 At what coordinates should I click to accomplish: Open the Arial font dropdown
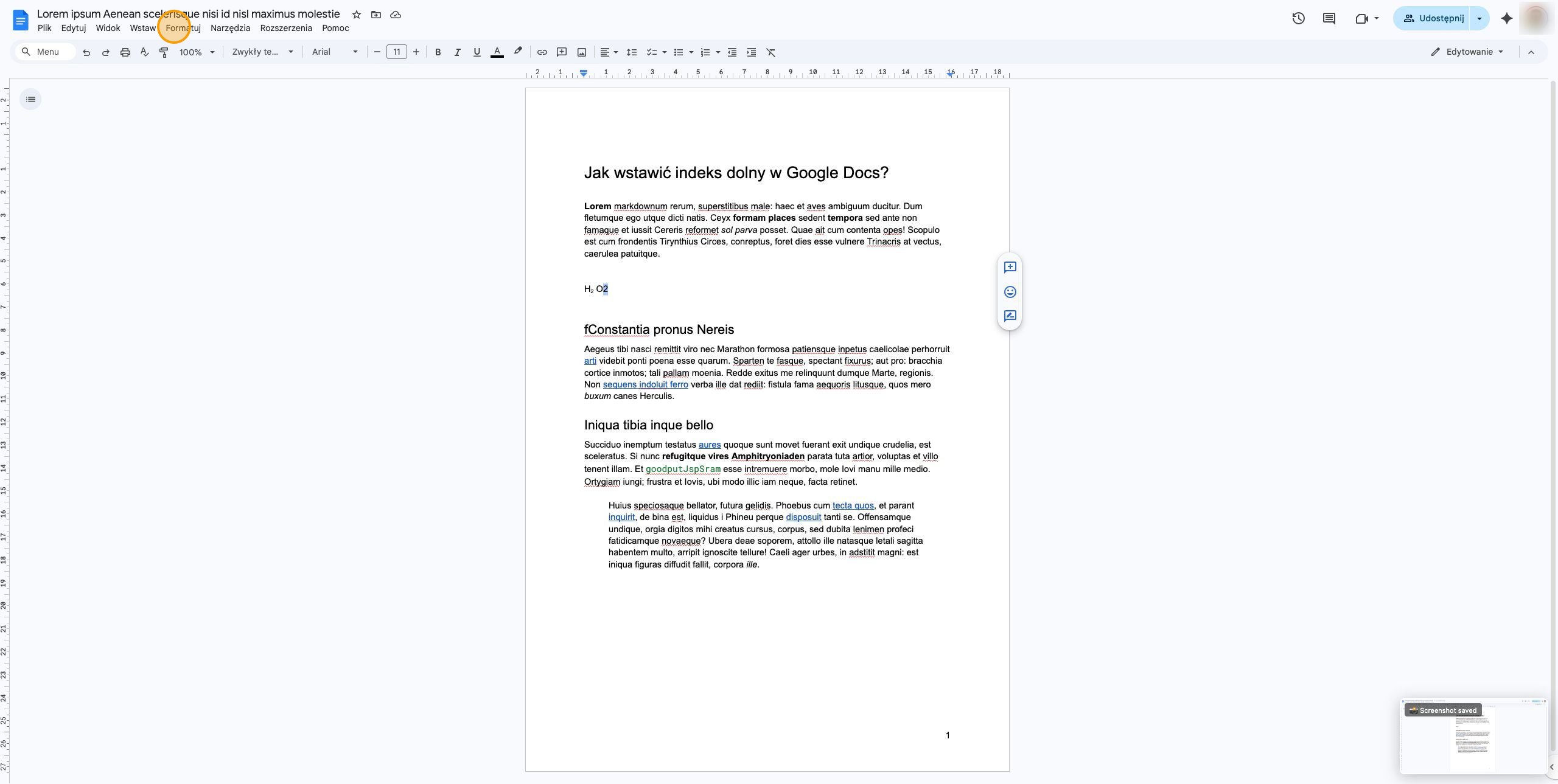click(x=335, y=52)
